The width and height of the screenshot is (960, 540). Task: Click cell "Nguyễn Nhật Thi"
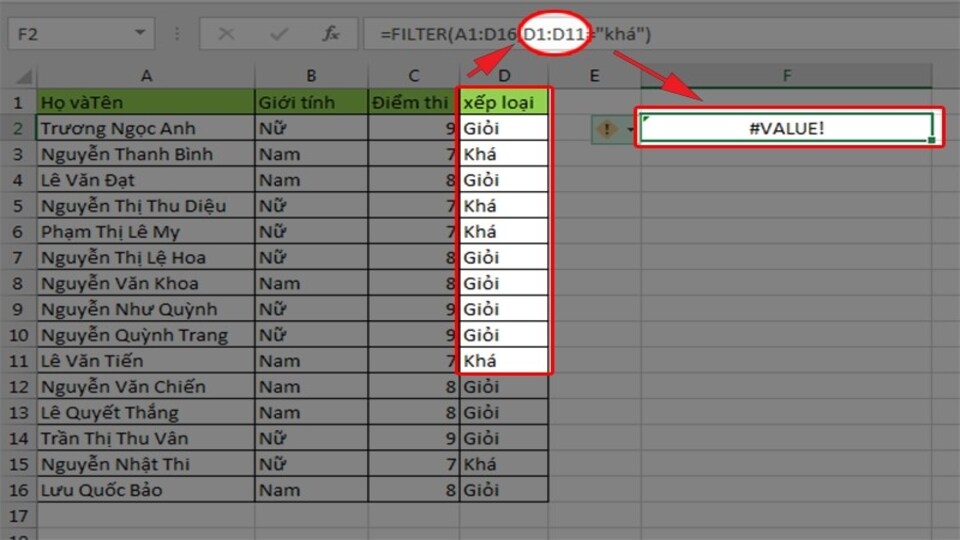[146, 464]
